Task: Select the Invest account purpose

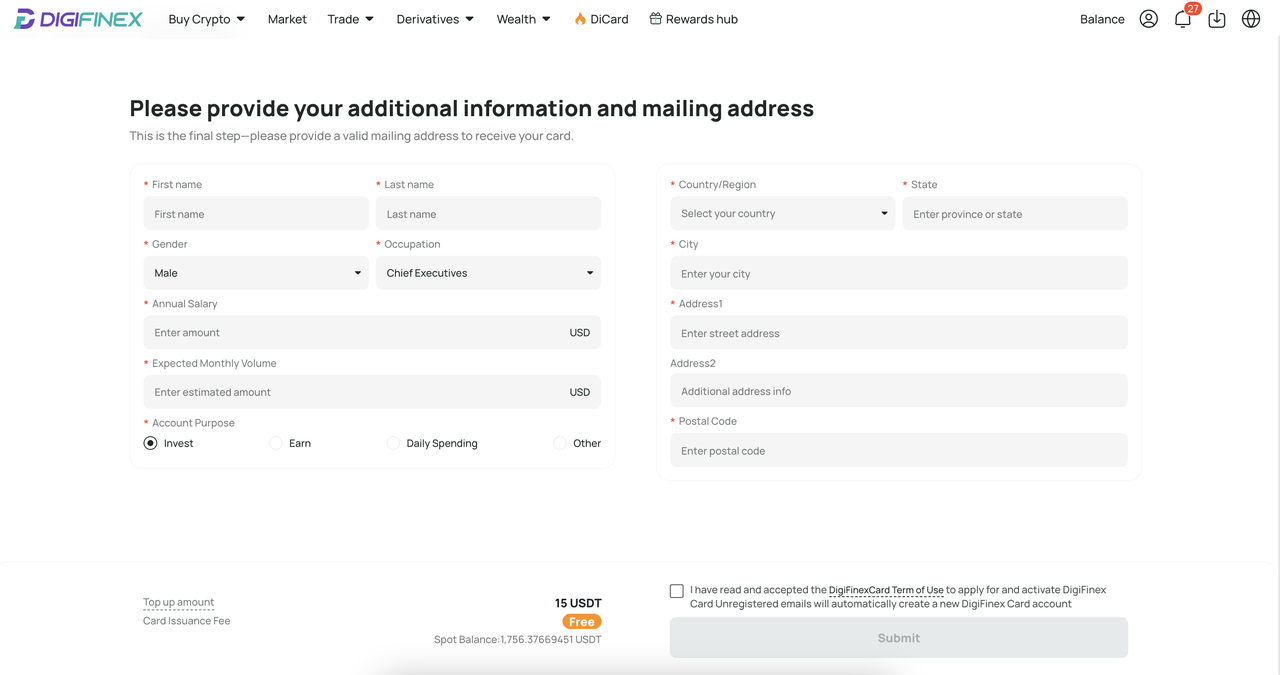Action: click(x=151, y=443)
